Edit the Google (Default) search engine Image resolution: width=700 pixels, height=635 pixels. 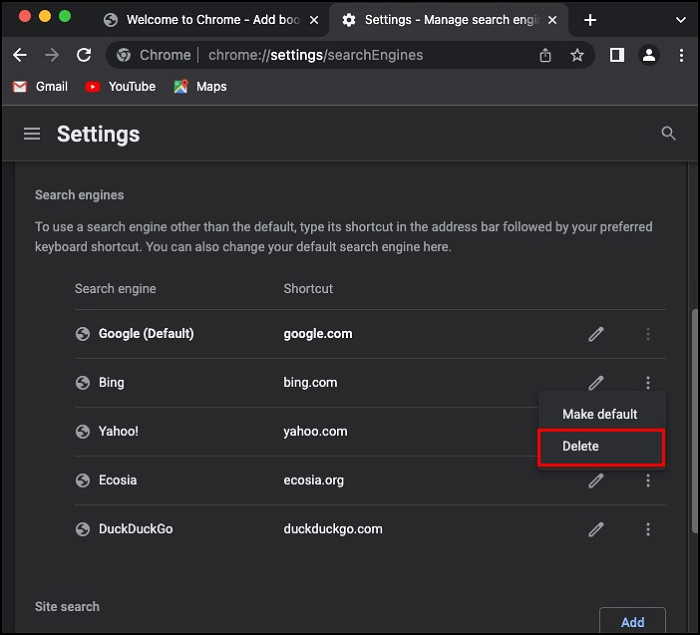click(596, 334)
